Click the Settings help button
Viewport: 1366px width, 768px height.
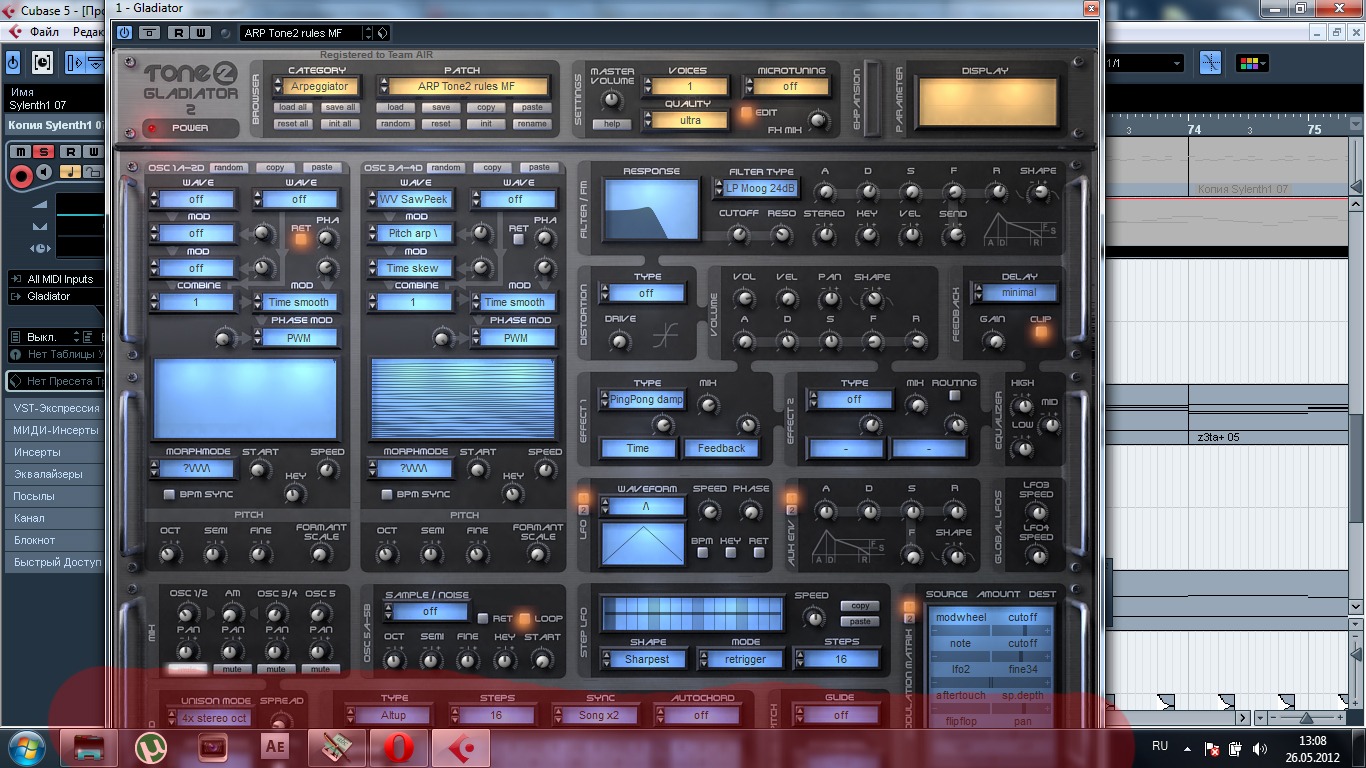(611, 124)
